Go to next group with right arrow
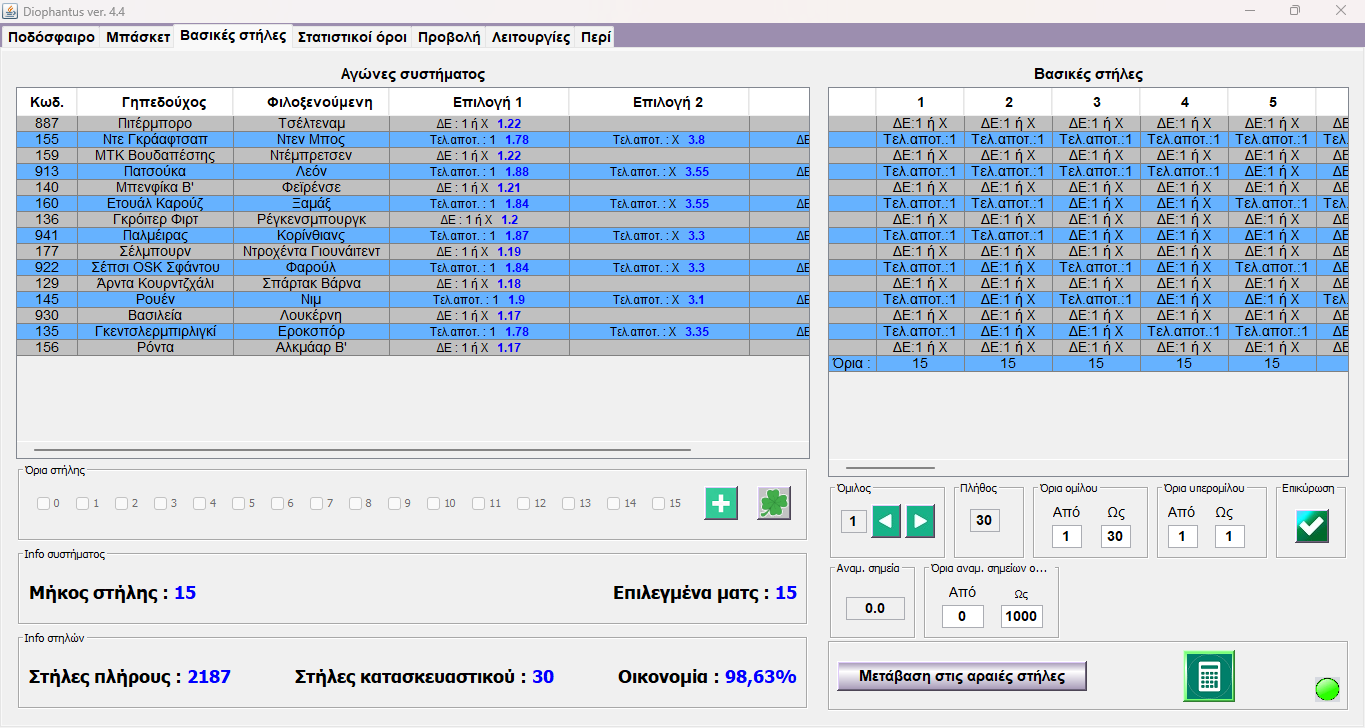The width and height of the screenshot is (1365, 728). (920, 521)
